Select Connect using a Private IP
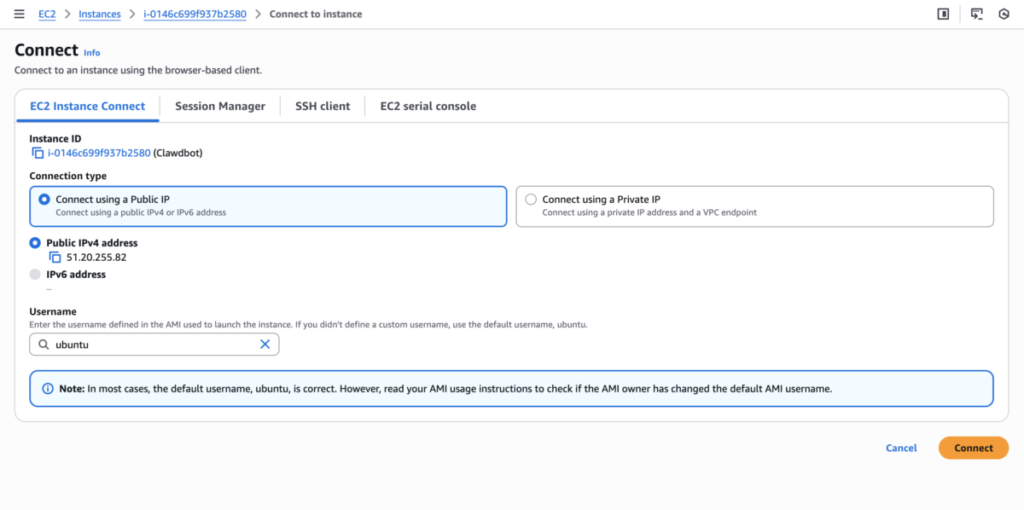Screen dimensions: 1024x510 pyautogui.click(x=531, y=199)
